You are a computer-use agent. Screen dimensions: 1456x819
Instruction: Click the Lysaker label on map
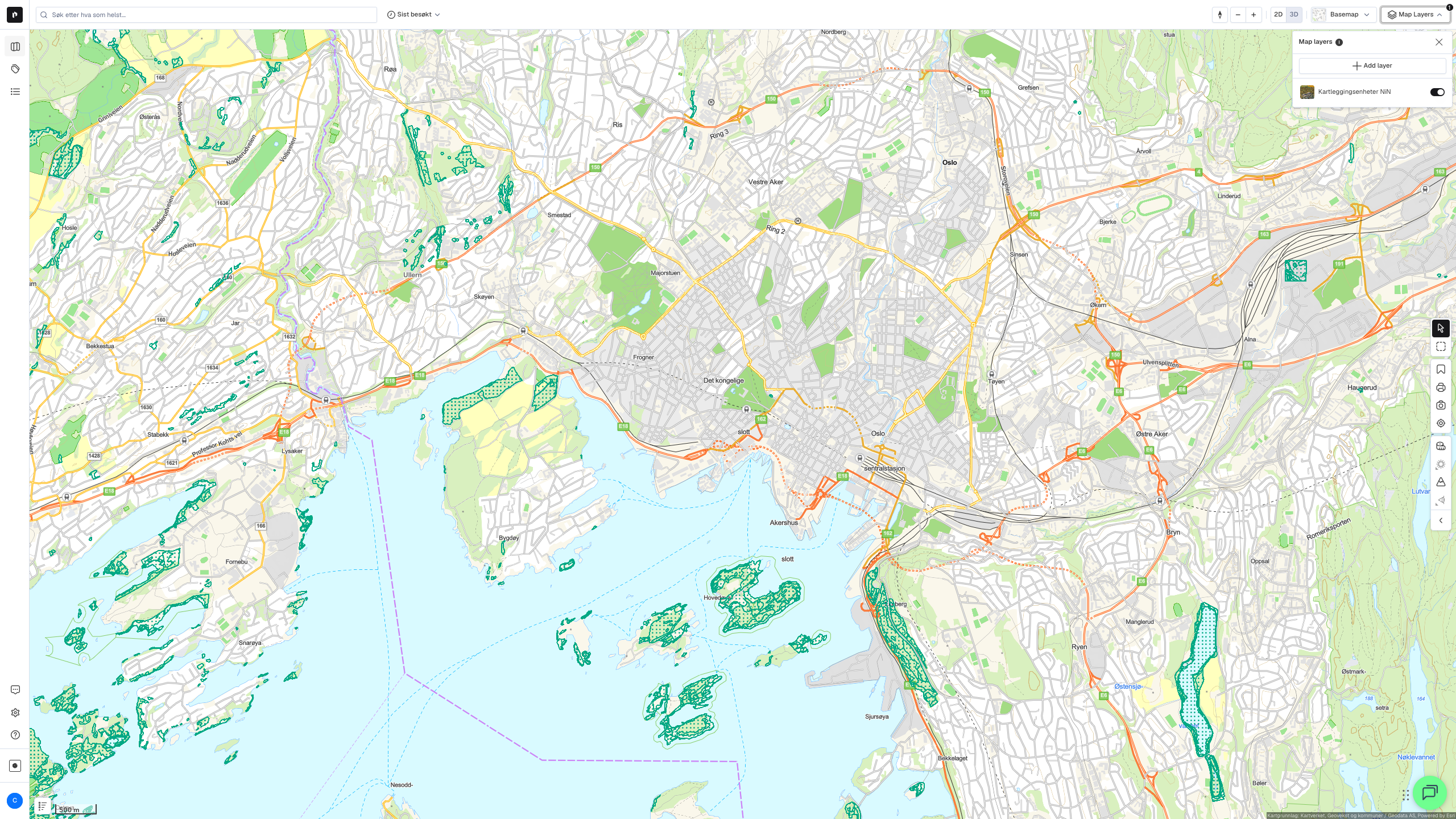click(x=292, y=451)
